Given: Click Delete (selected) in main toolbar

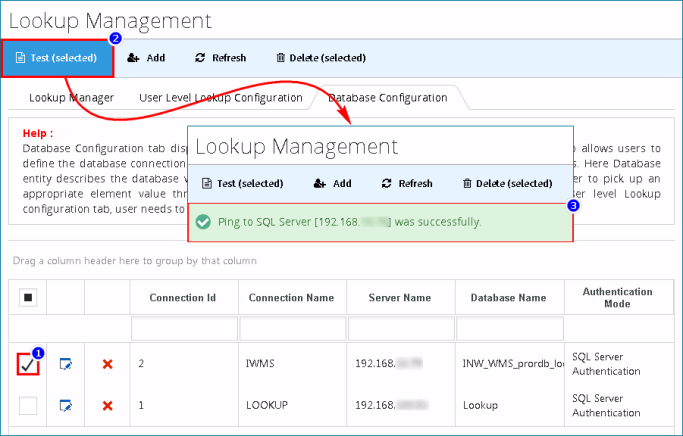Looking at the screenshot, I should (321, 58).
